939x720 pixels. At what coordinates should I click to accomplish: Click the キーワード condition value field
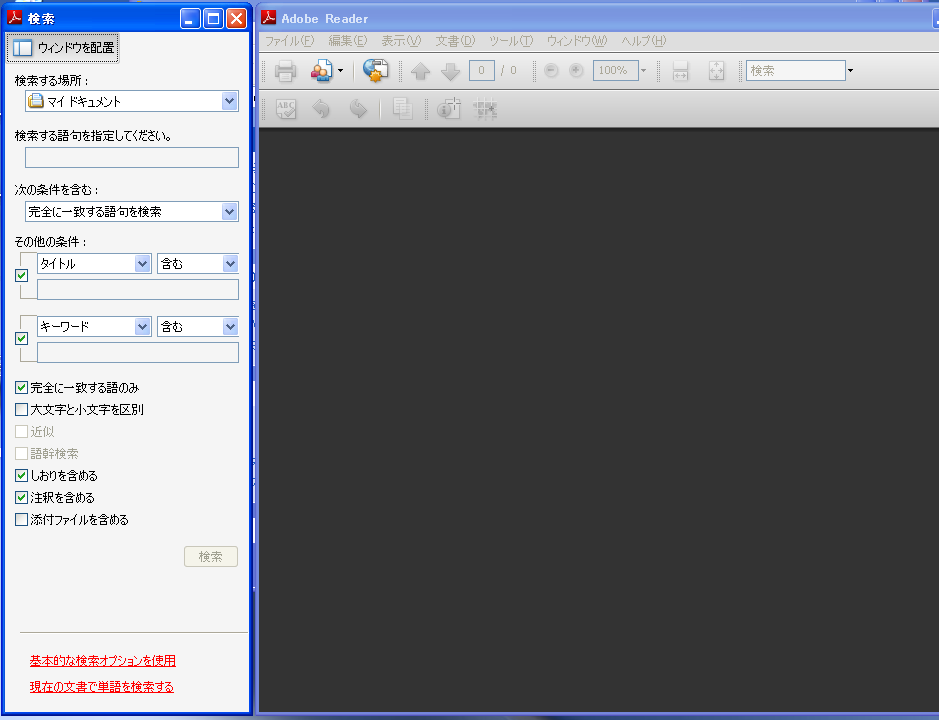(x=138, y=352)
